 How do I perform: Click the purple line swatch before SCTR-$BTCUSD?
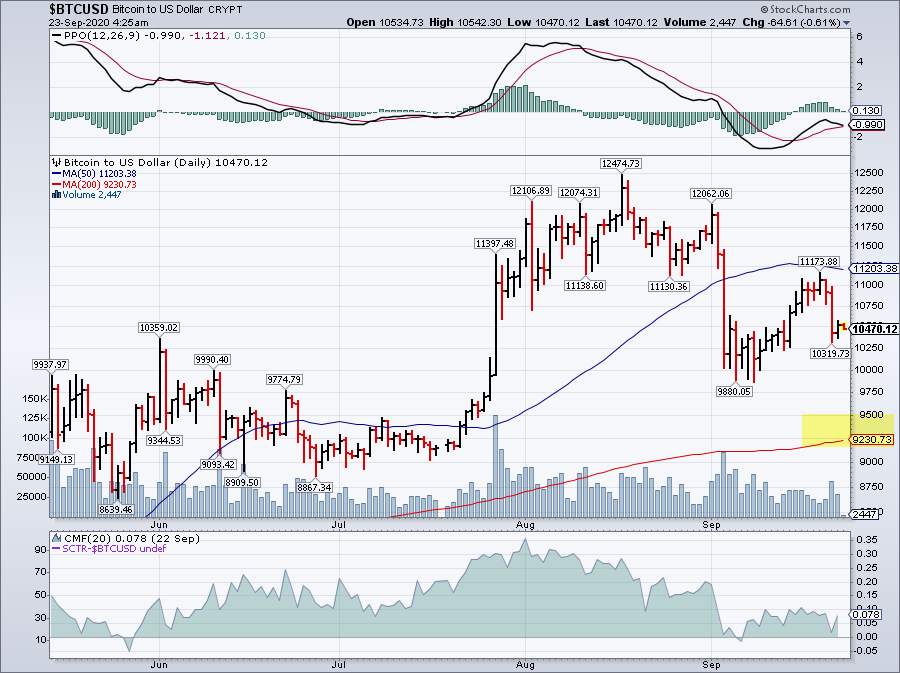[x=56, y=548]
